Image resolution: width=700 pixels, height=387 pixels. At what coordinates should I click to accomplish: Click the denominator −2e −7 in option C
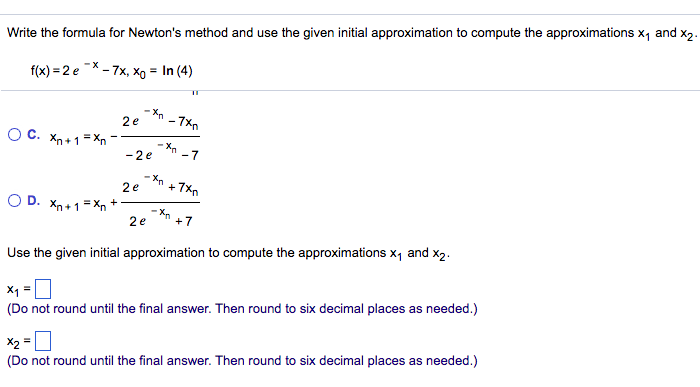pyautogui.click(x=161, y=152)
